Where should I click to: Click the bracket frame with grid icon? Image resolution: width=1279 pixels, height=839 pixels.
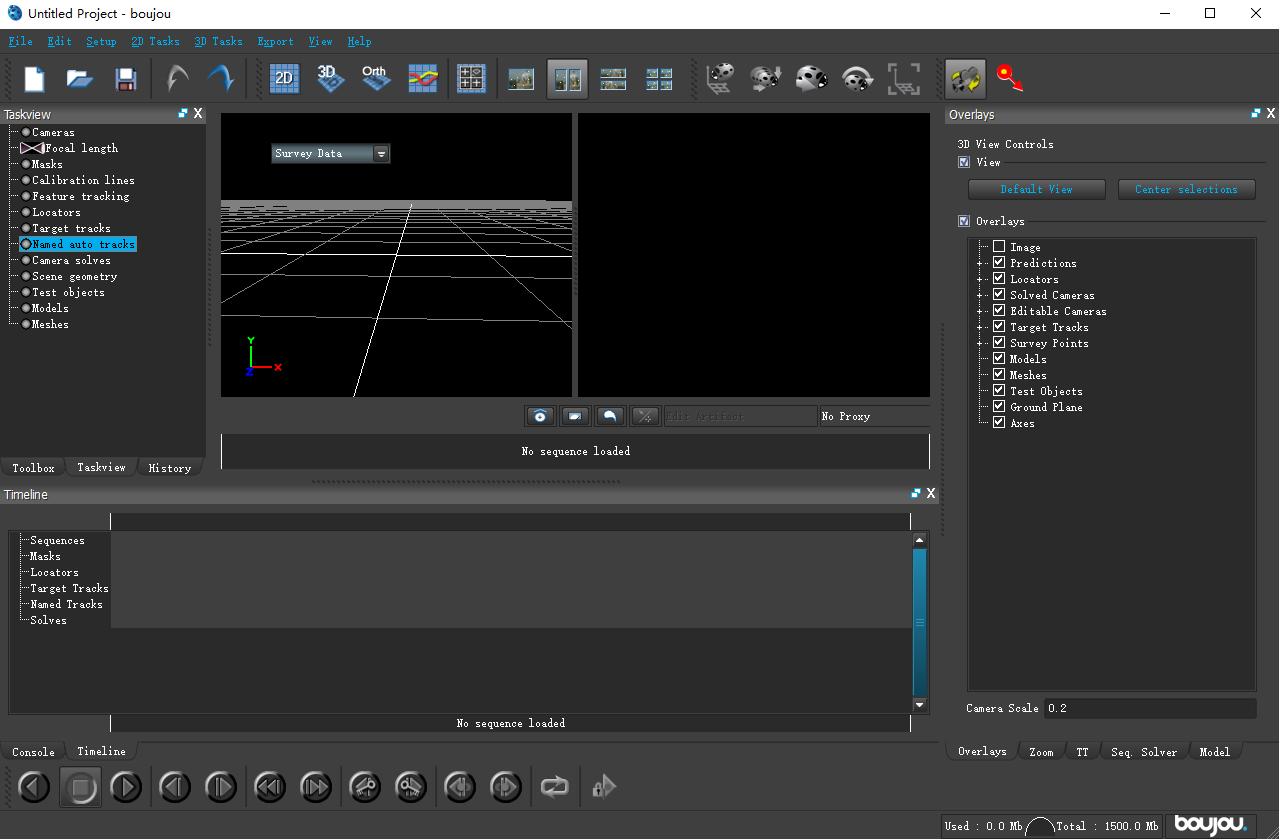(x=904, y=79)
